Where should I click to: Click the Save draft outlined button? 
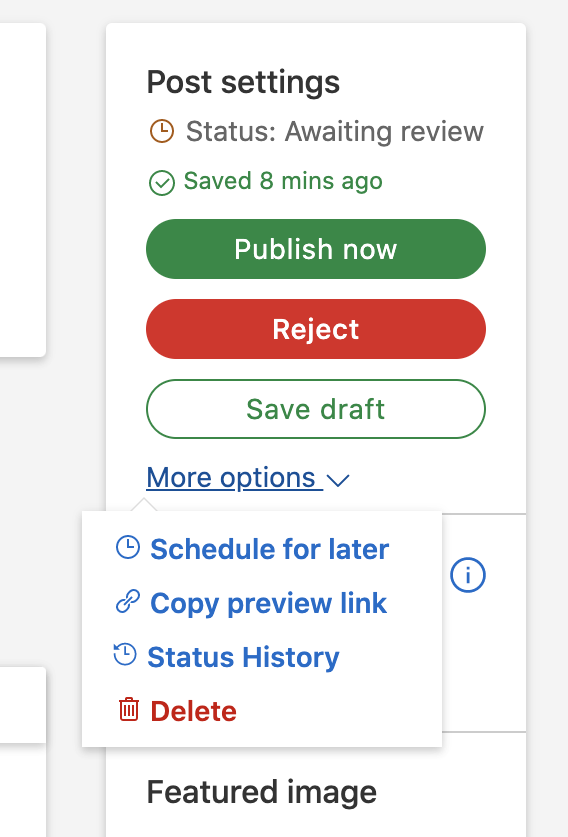(x=316, y=409)
